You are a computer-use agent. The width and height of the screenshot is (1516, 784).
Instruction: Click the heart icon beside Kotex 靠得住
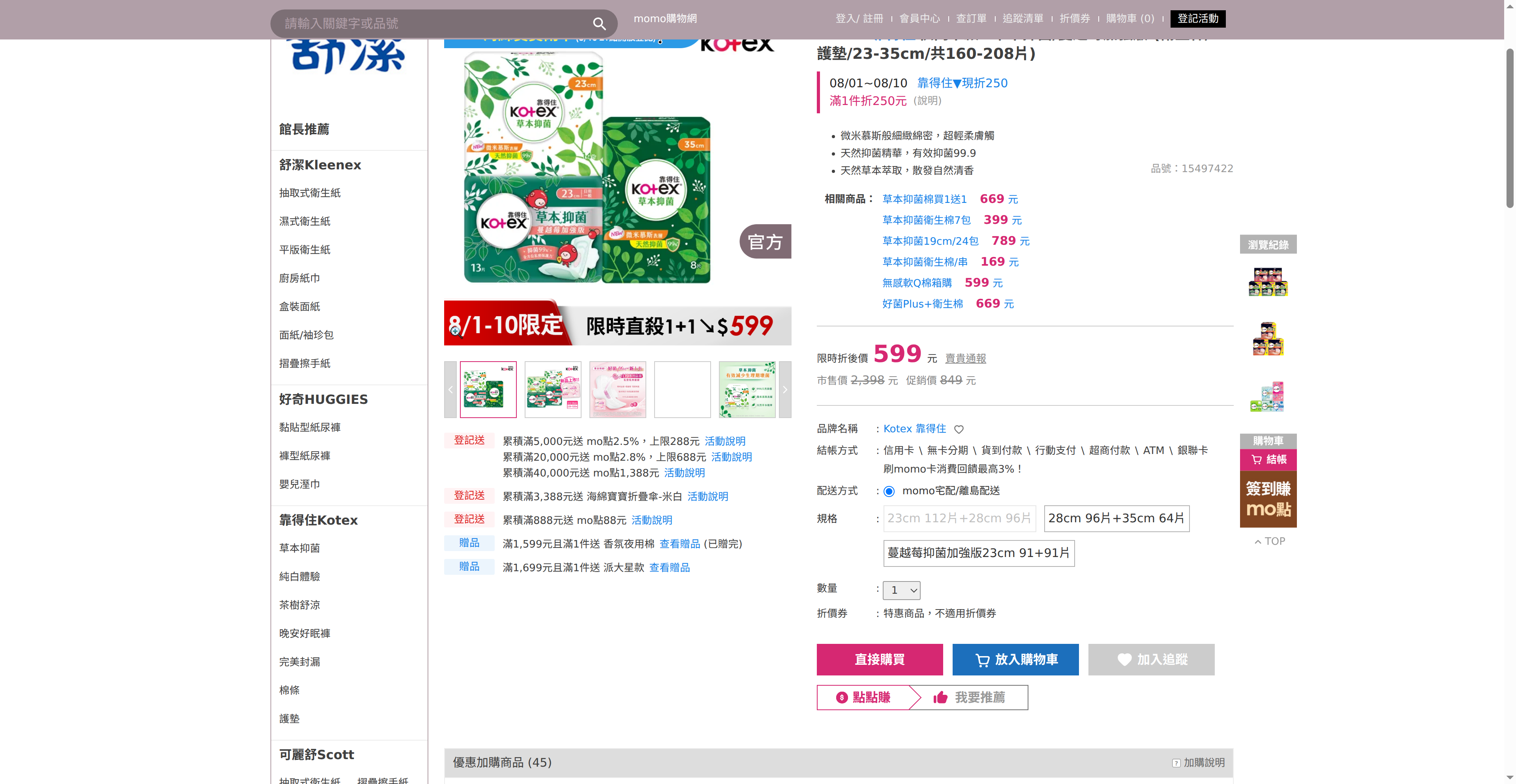click(x=959, y=429)
